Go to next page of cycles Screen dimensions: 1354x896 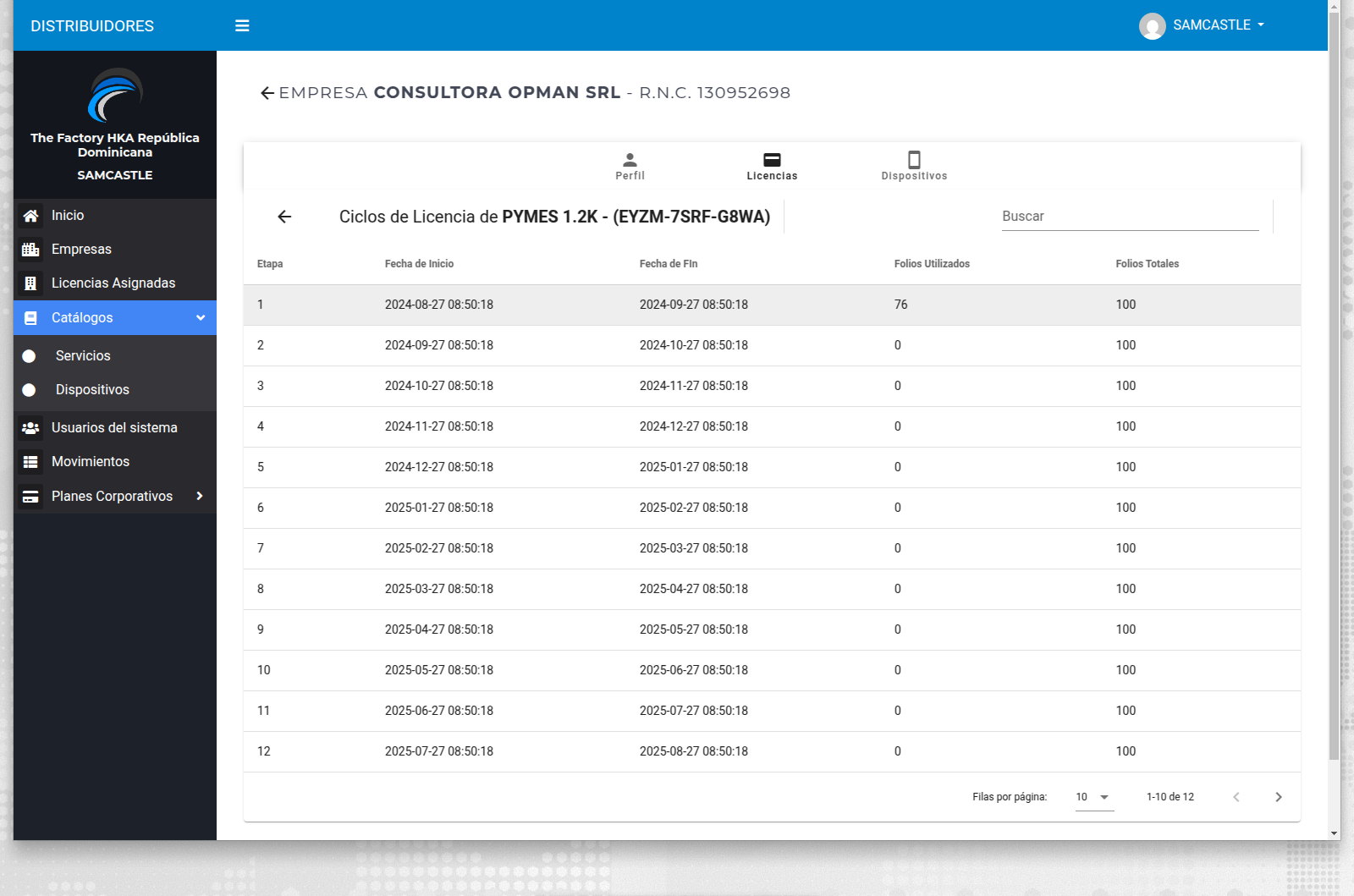1279,797
